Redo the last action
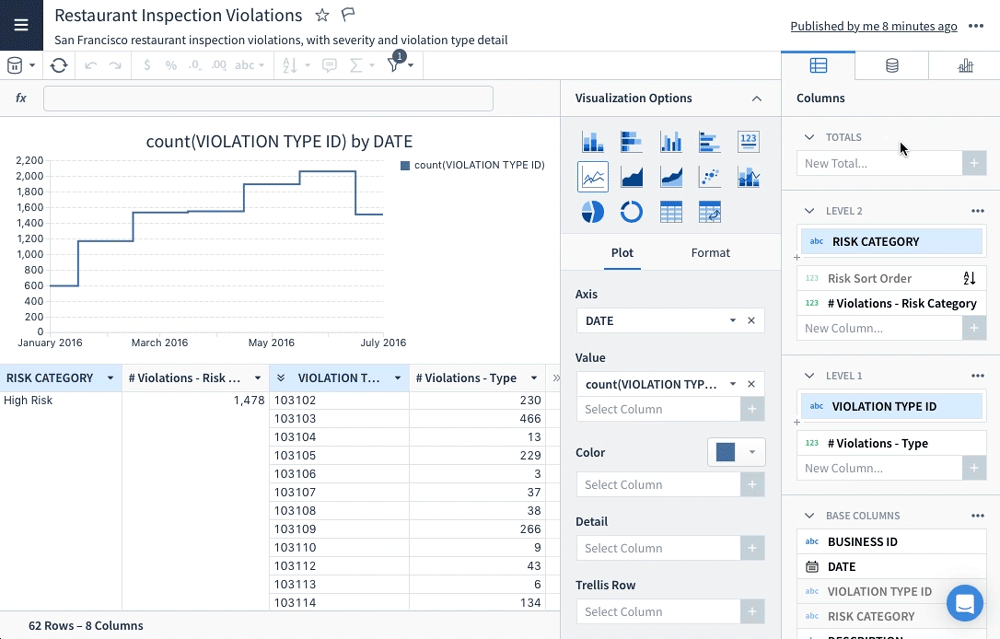The image size is (1000, 639). pyautogui.click(x=115, y=65)
